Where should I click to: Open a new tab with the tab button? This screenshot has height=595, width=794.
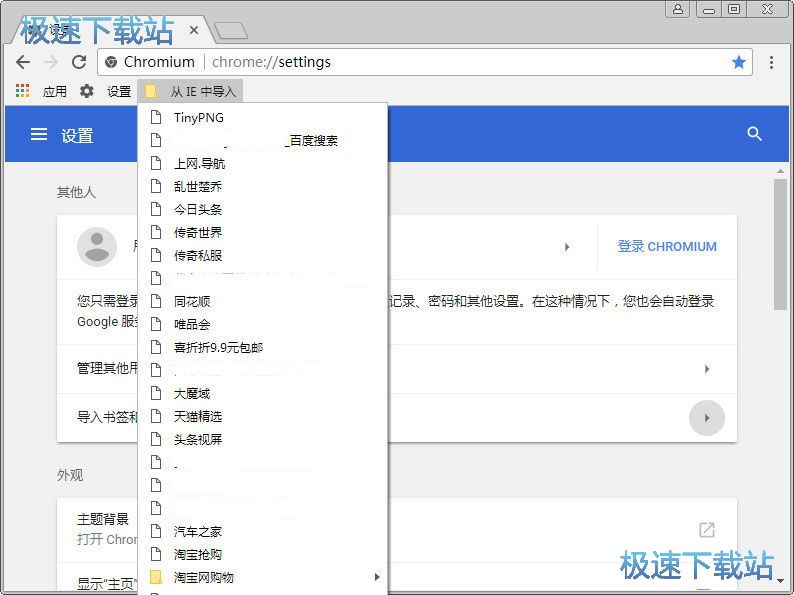point(230,31)
